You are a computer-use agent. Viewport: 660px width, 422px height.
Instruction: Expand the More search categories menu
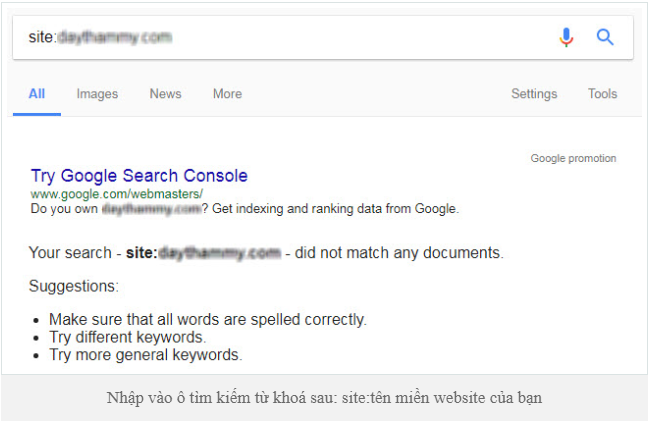pyautogui.click(x=227, y=94)
